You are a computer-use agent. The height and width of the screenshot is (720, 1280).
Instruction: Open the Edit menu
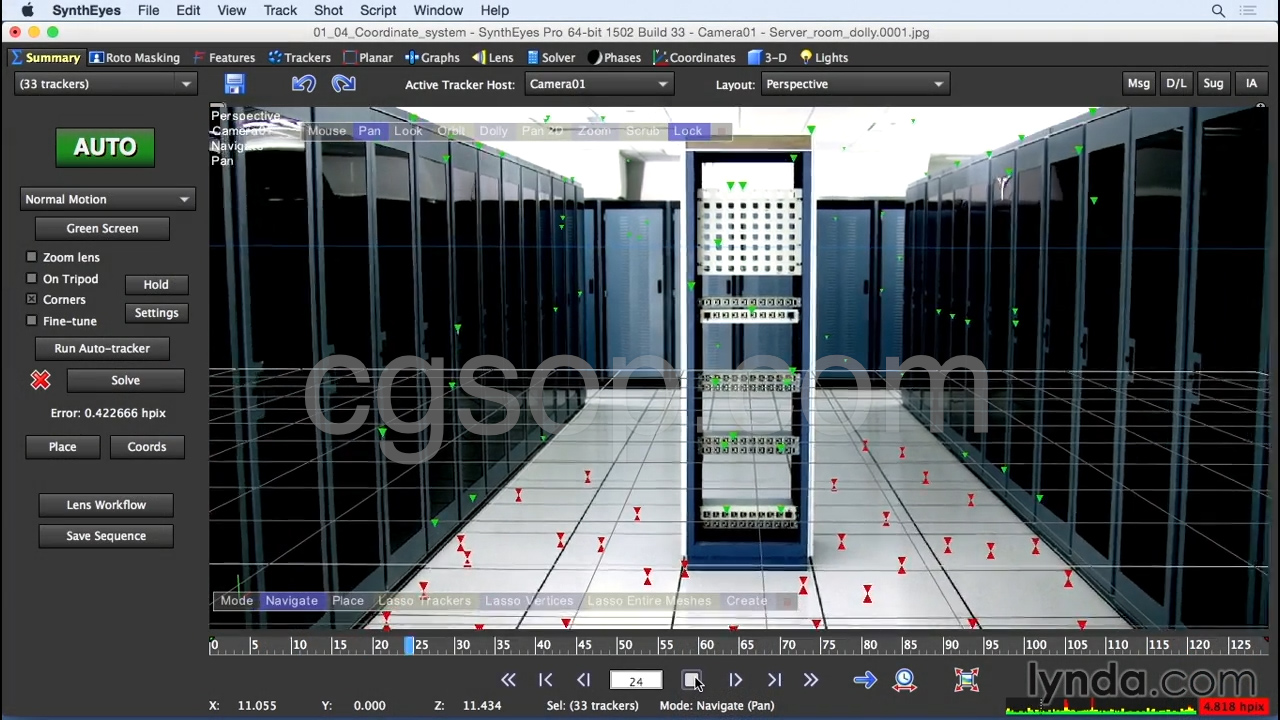(188, 10)
